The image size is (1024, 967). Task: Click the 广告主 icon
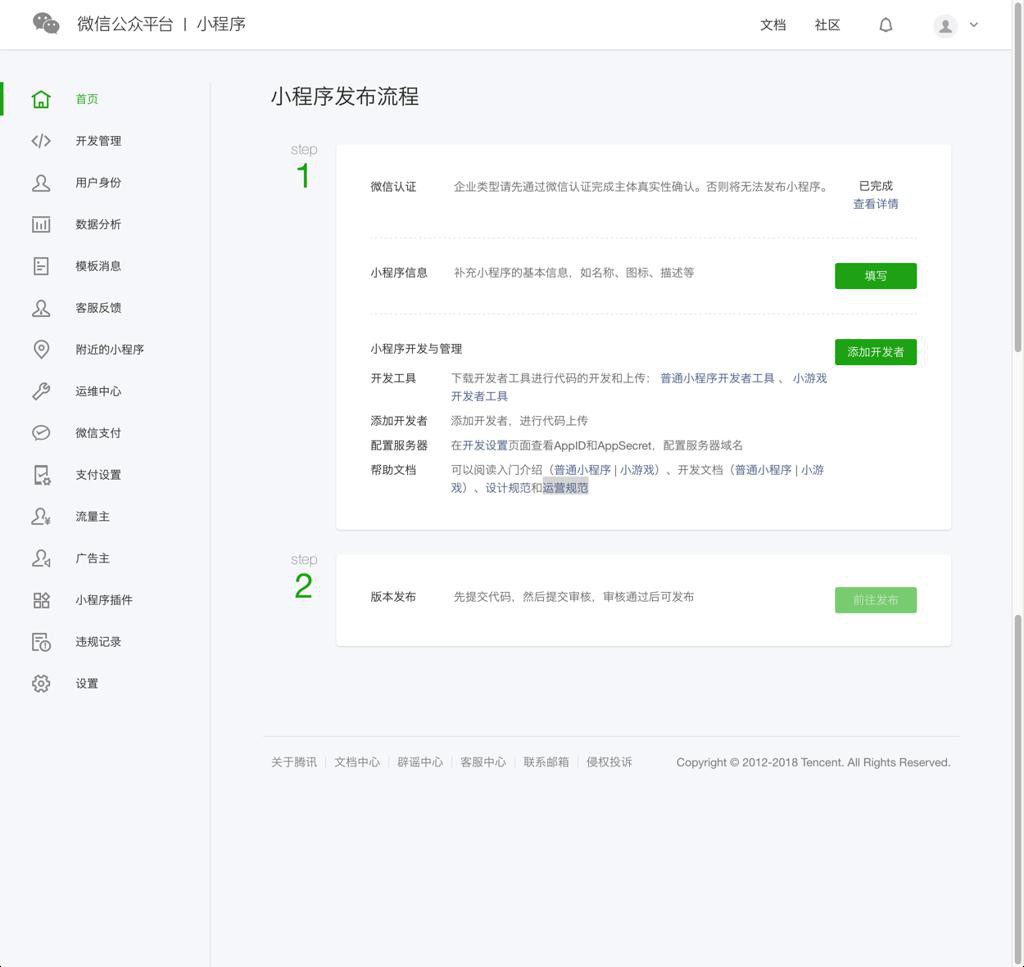41,558
